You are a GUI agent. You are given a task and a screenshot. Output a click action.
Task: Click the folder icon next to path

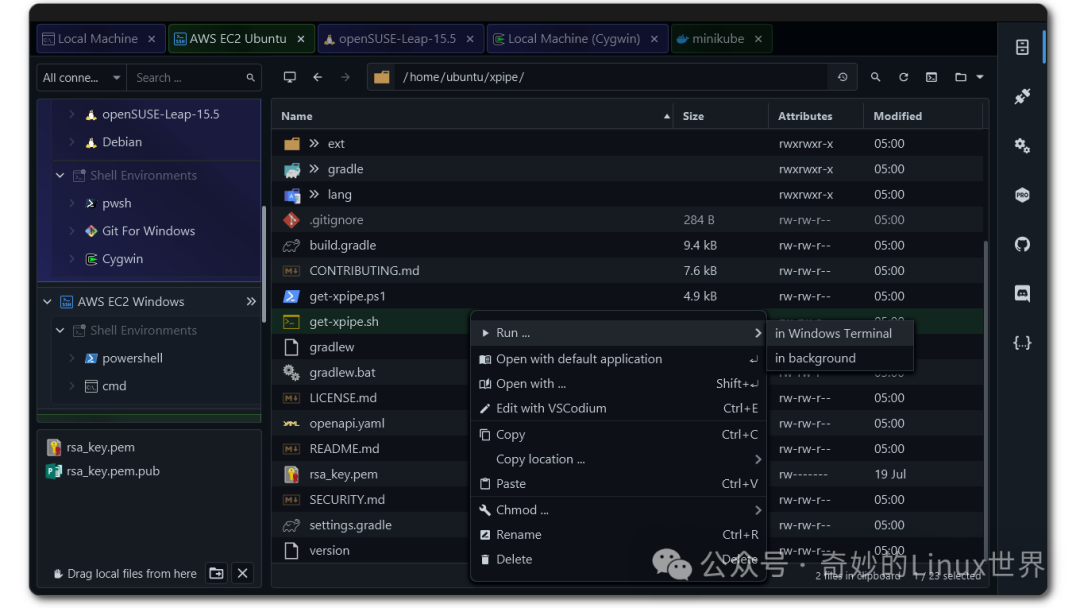[382, 77]
